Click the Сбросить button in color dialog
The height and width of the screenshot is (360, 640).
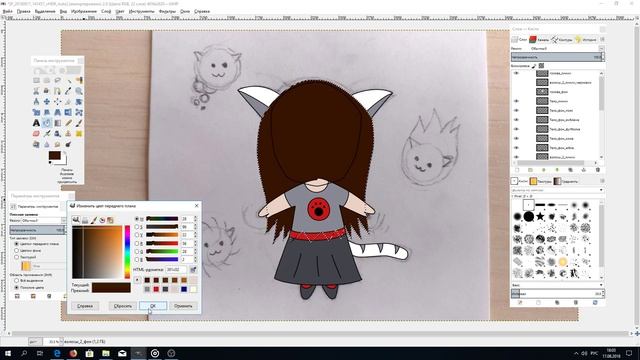(123, 306)
